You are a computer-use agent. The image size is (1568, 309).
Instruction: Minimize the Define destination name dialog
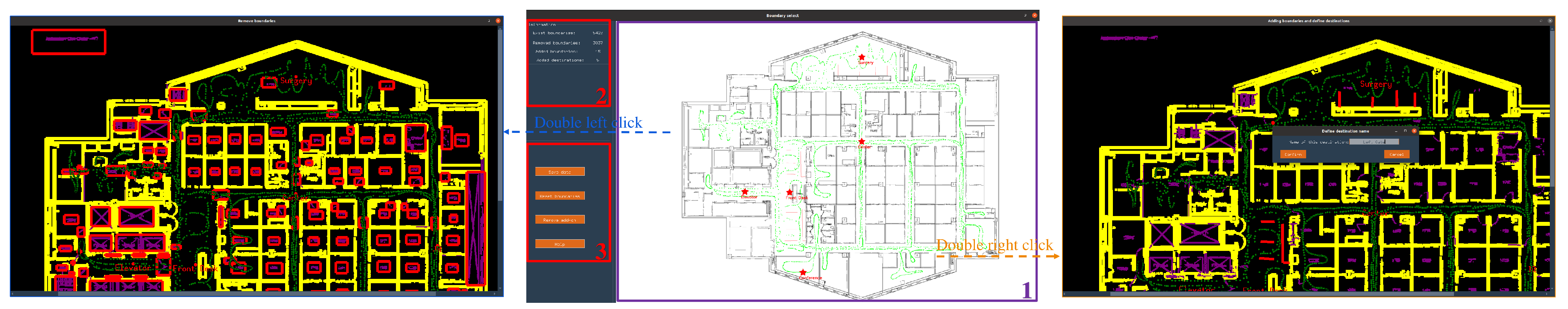pos(1396,131)
